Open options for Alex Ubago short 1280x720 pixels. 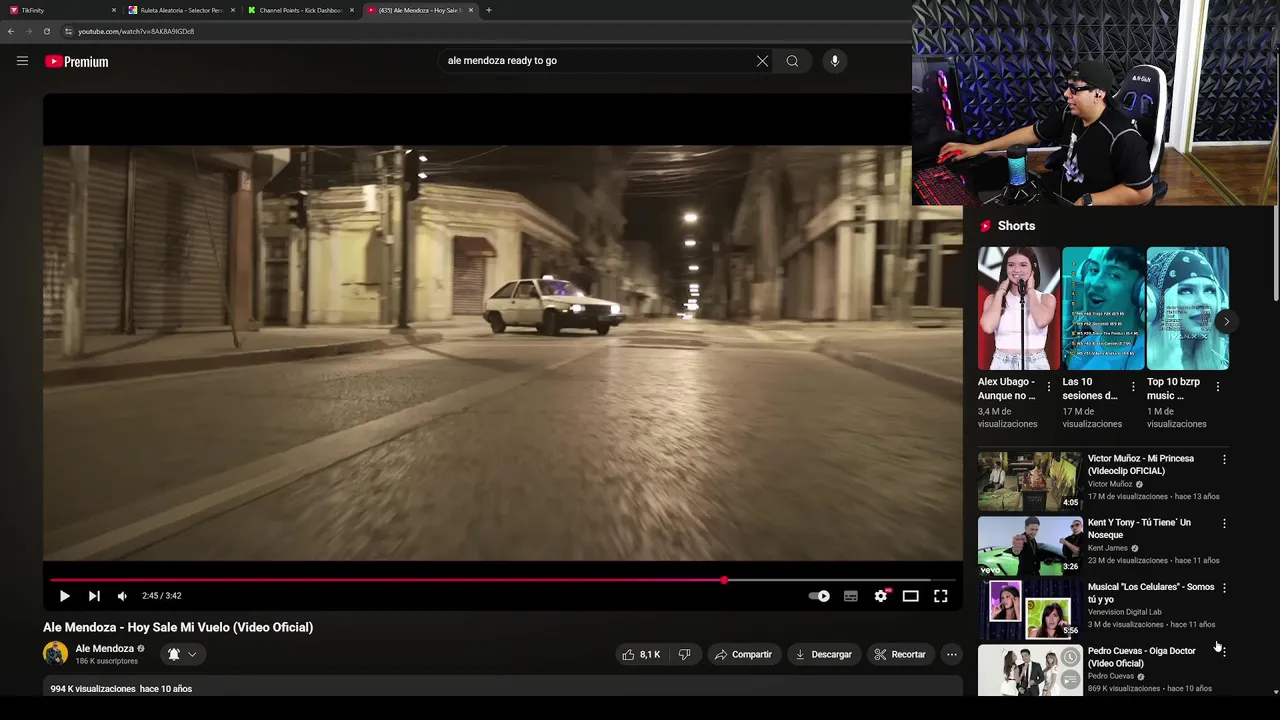click(1049, 387)
